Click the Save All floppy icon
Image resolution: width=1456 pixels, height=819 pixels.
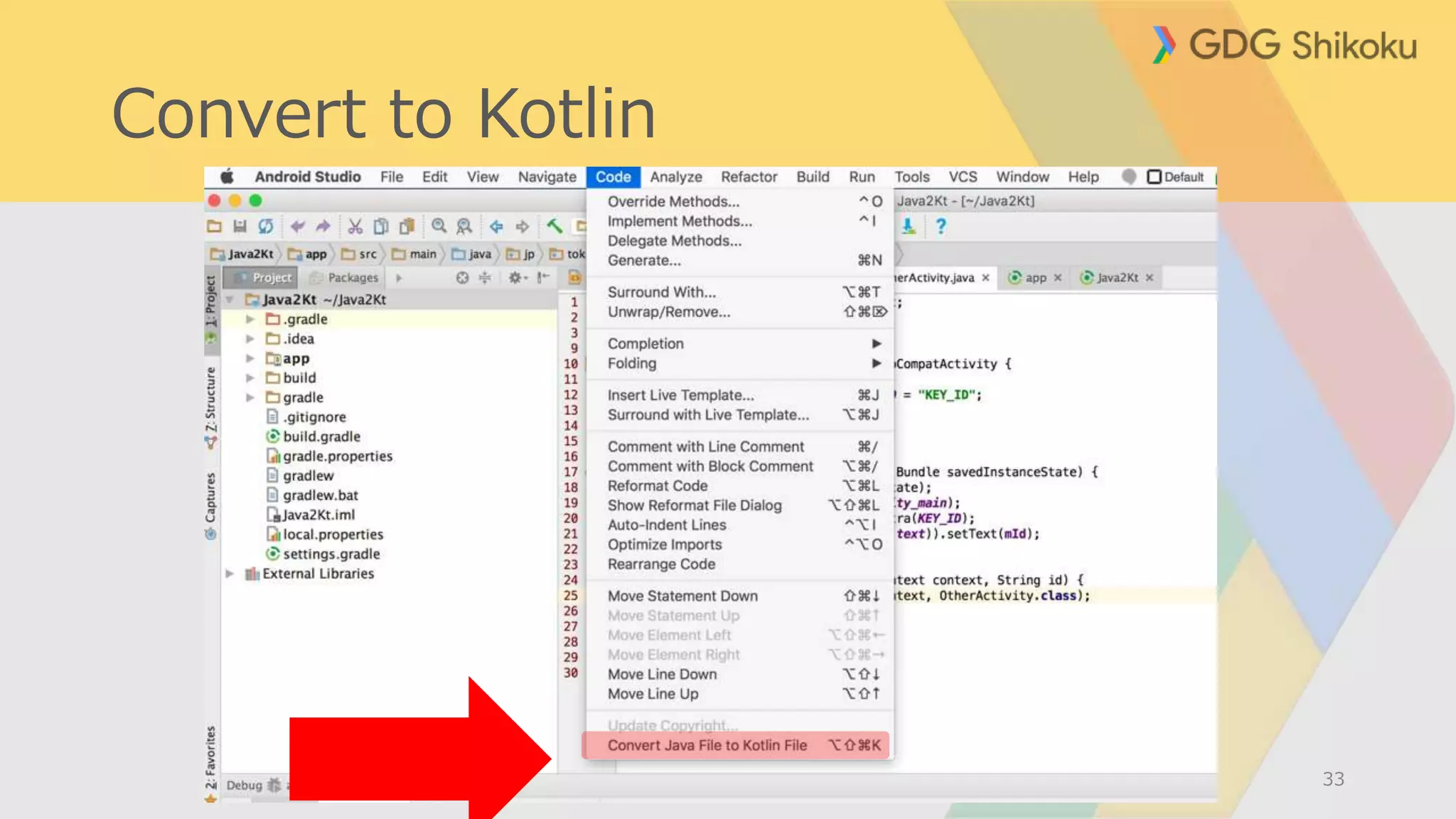coord(240,227)
